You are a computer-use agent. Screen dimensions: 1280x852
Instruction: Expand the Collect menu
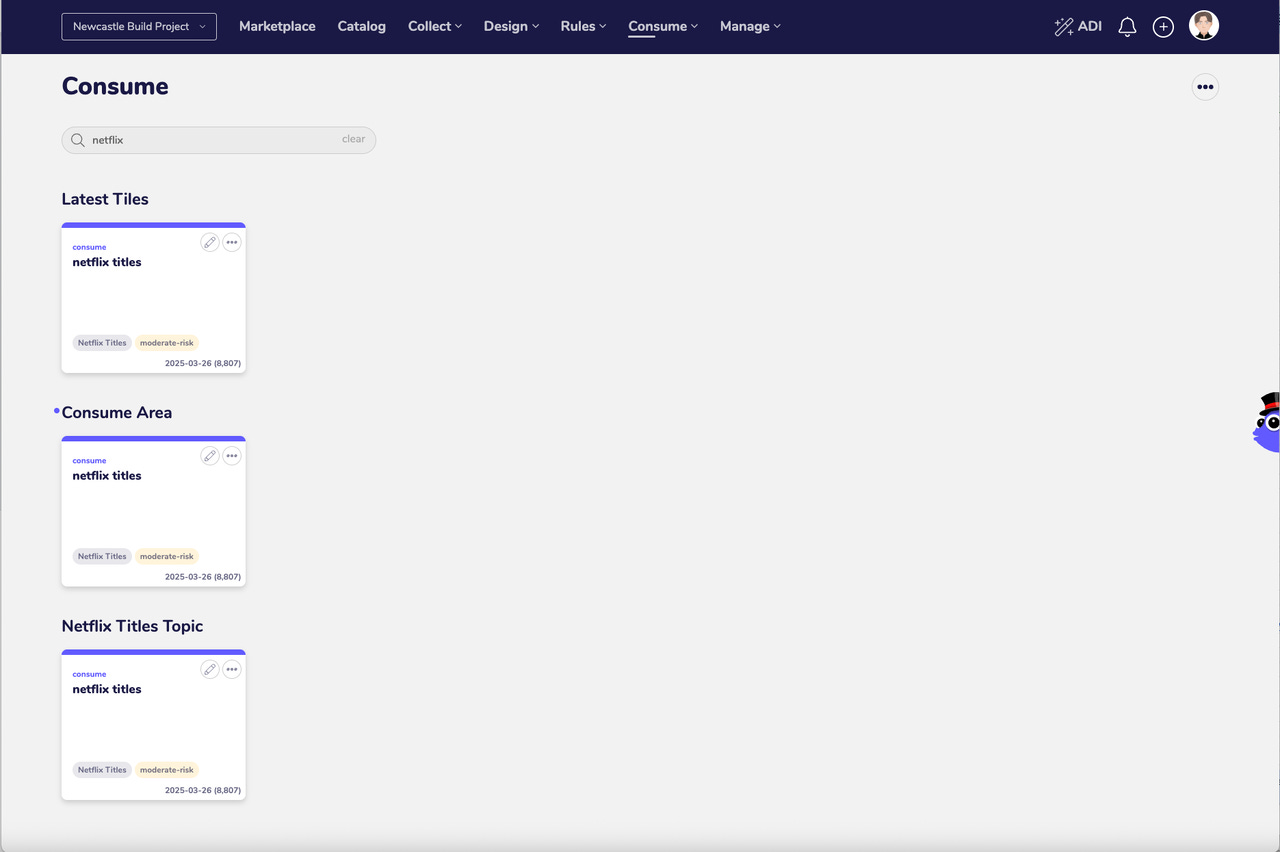click(x=435, y=26)
